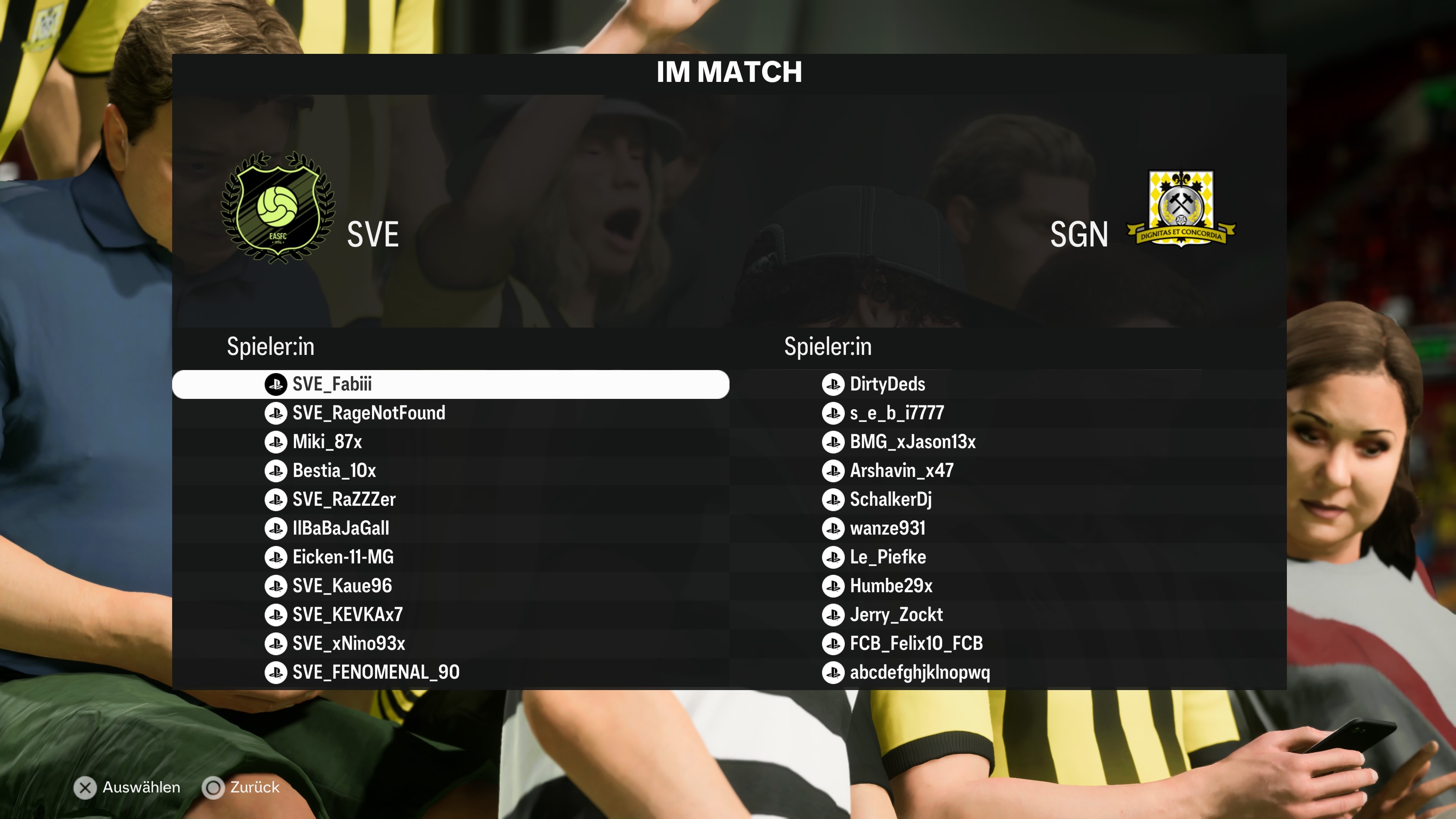Click the Auswählen button label
Viewport: 1456px width, 819px height.
[x=141, y=788]
